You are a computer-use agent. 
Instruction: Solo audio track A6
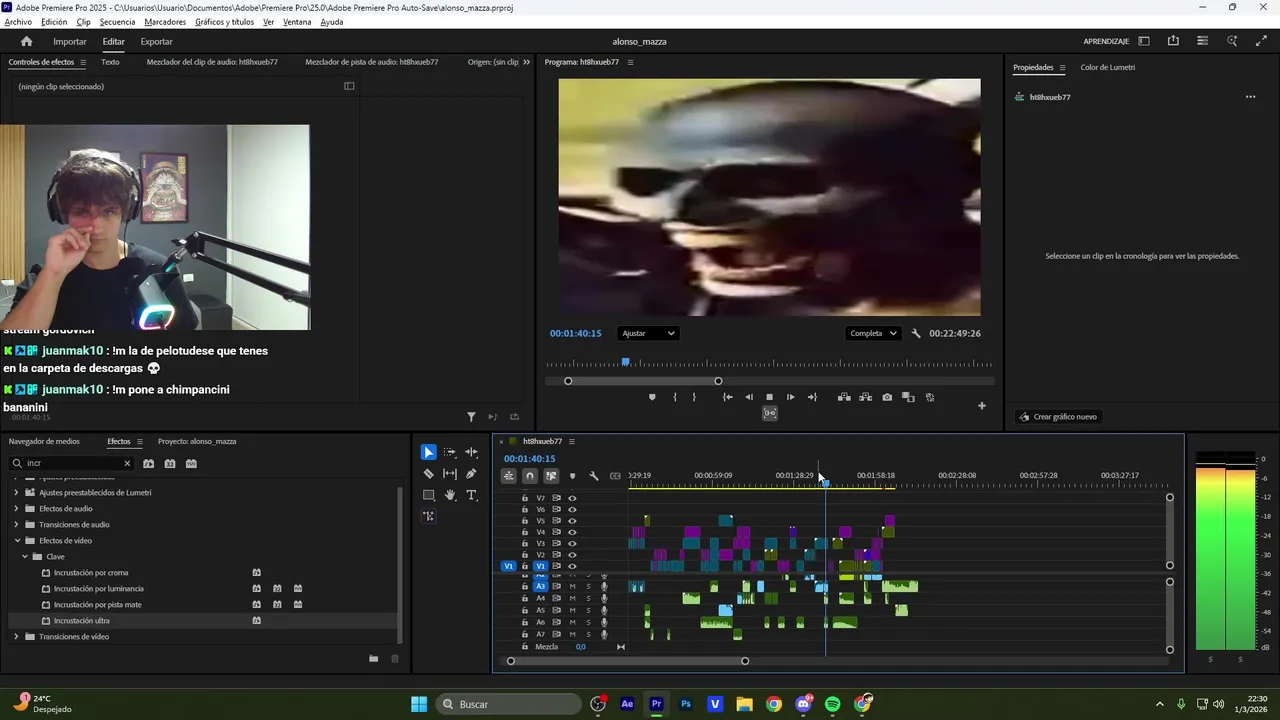coord(588,622)
